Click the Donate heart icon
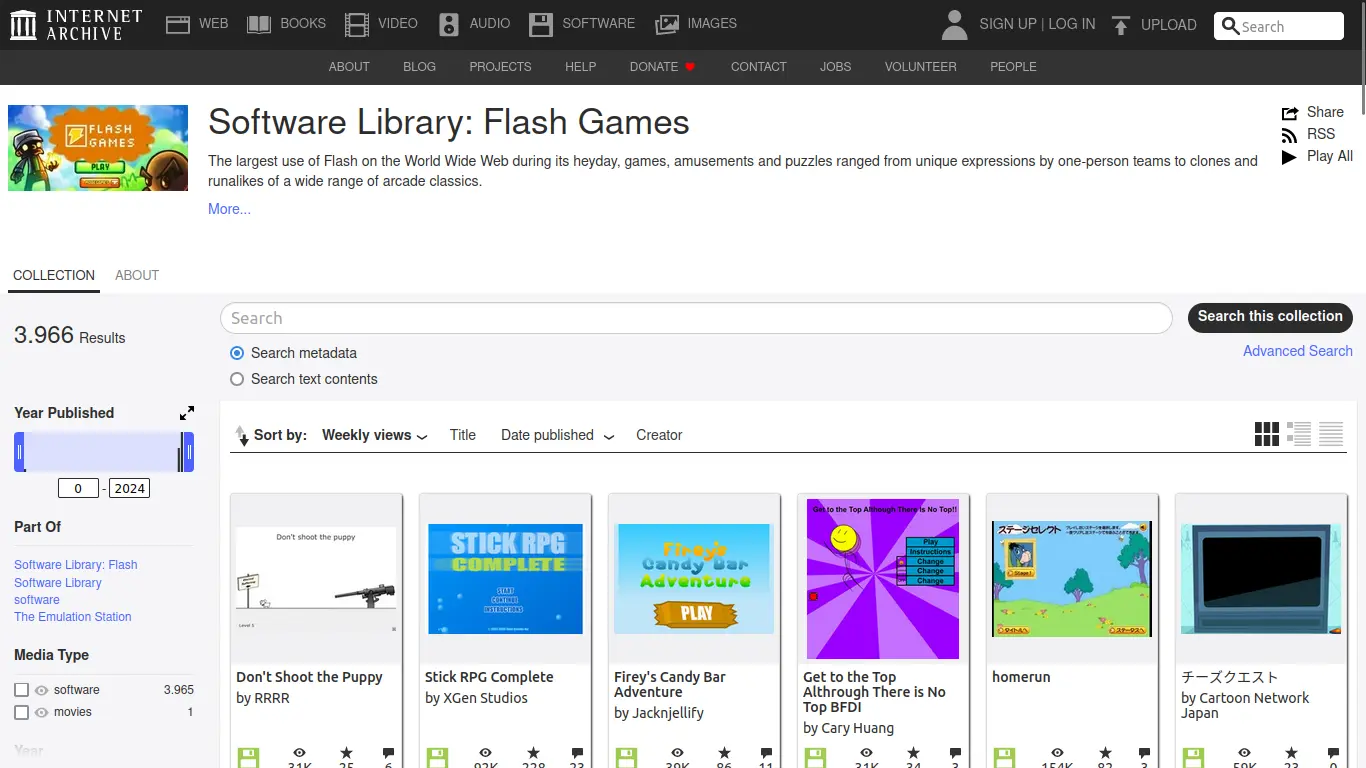 (x=690, y=67)
